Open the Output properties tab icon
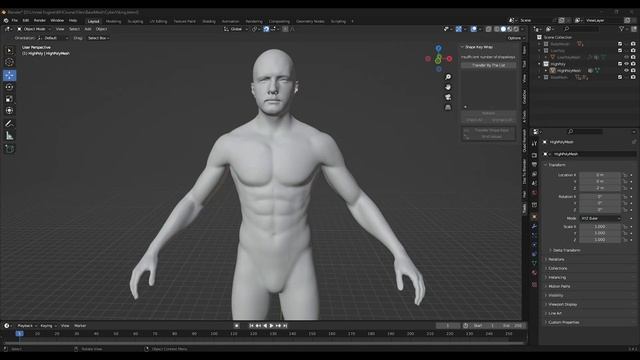This screenshot has height=360, width=640. (x=534, y=164)
